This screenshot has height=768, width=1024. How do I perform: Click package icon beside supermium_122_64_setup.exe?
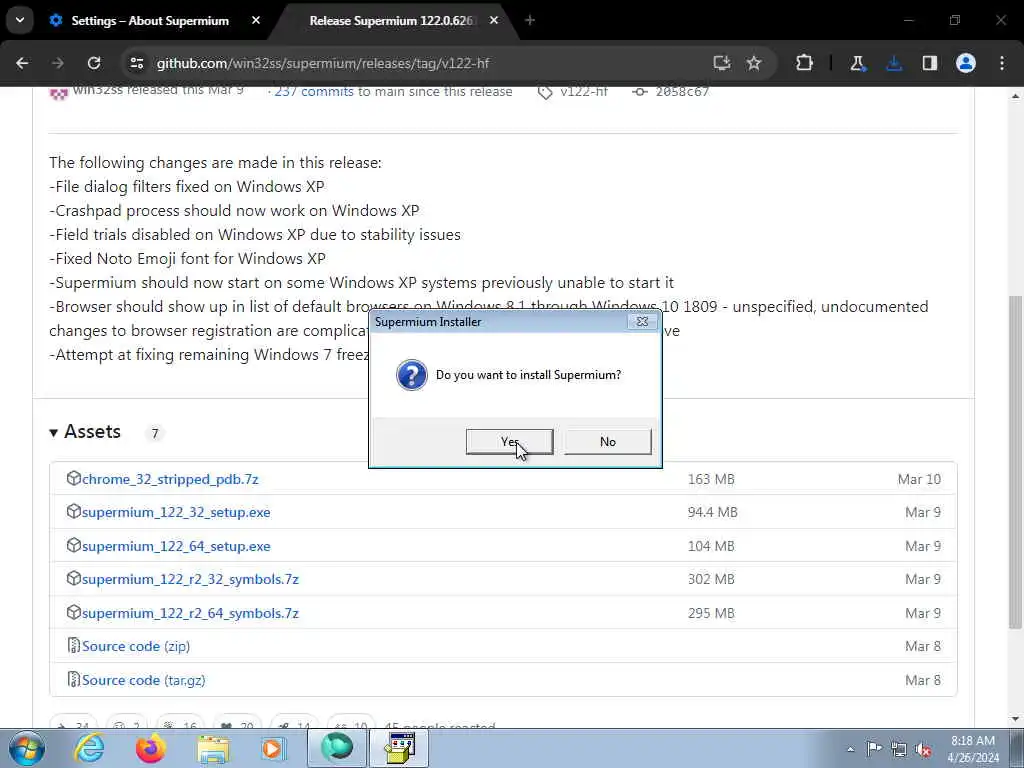point(73,545)
